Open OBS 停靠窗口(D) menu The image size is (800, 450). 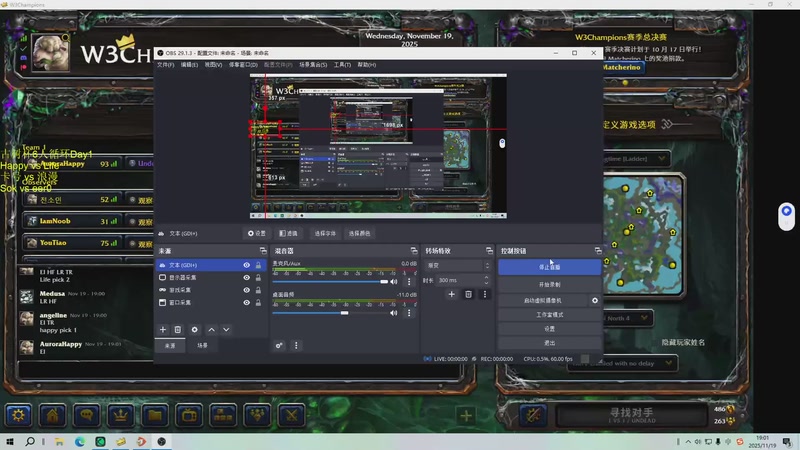243,65
